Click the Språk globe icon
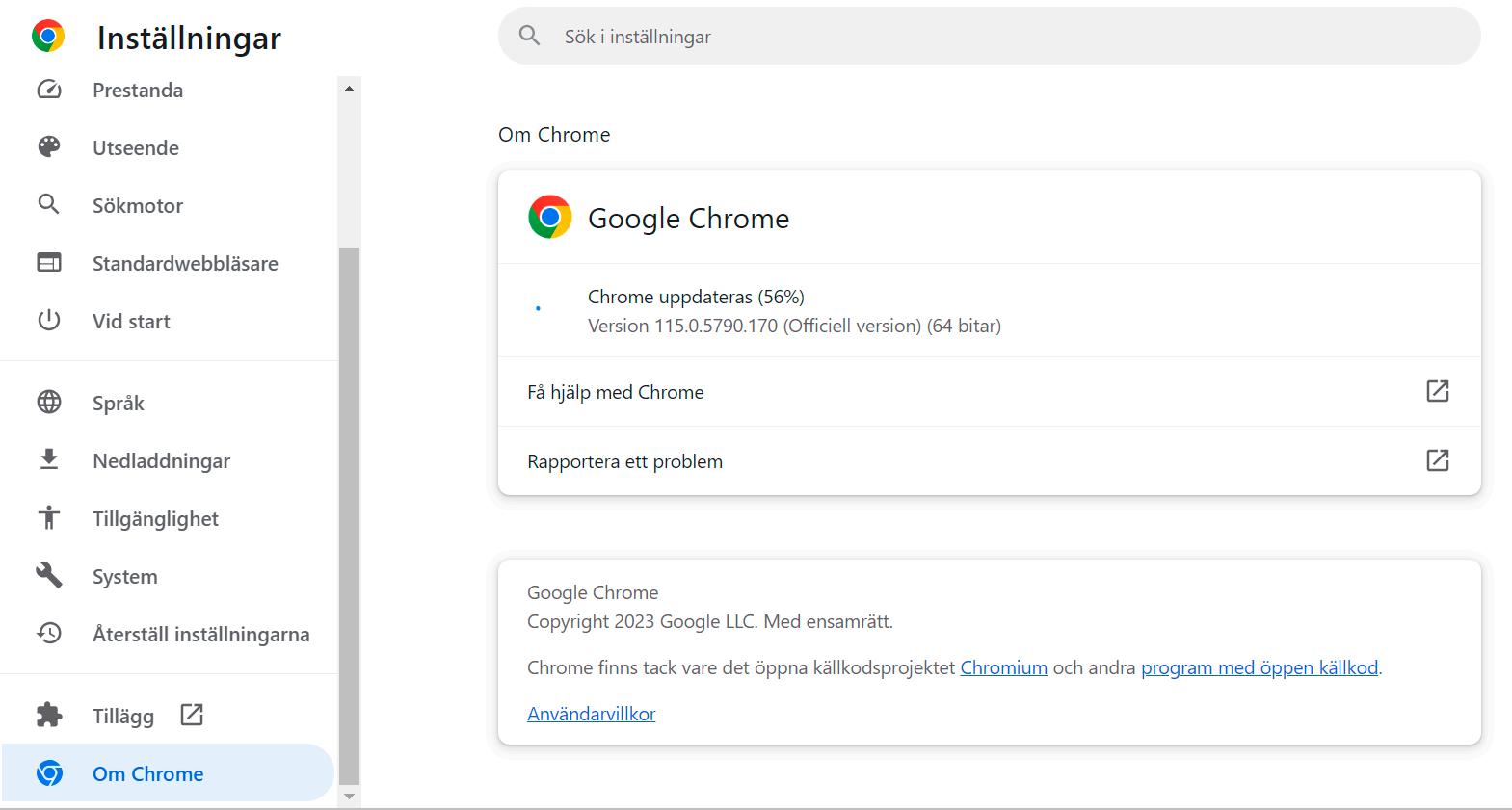 49,402
